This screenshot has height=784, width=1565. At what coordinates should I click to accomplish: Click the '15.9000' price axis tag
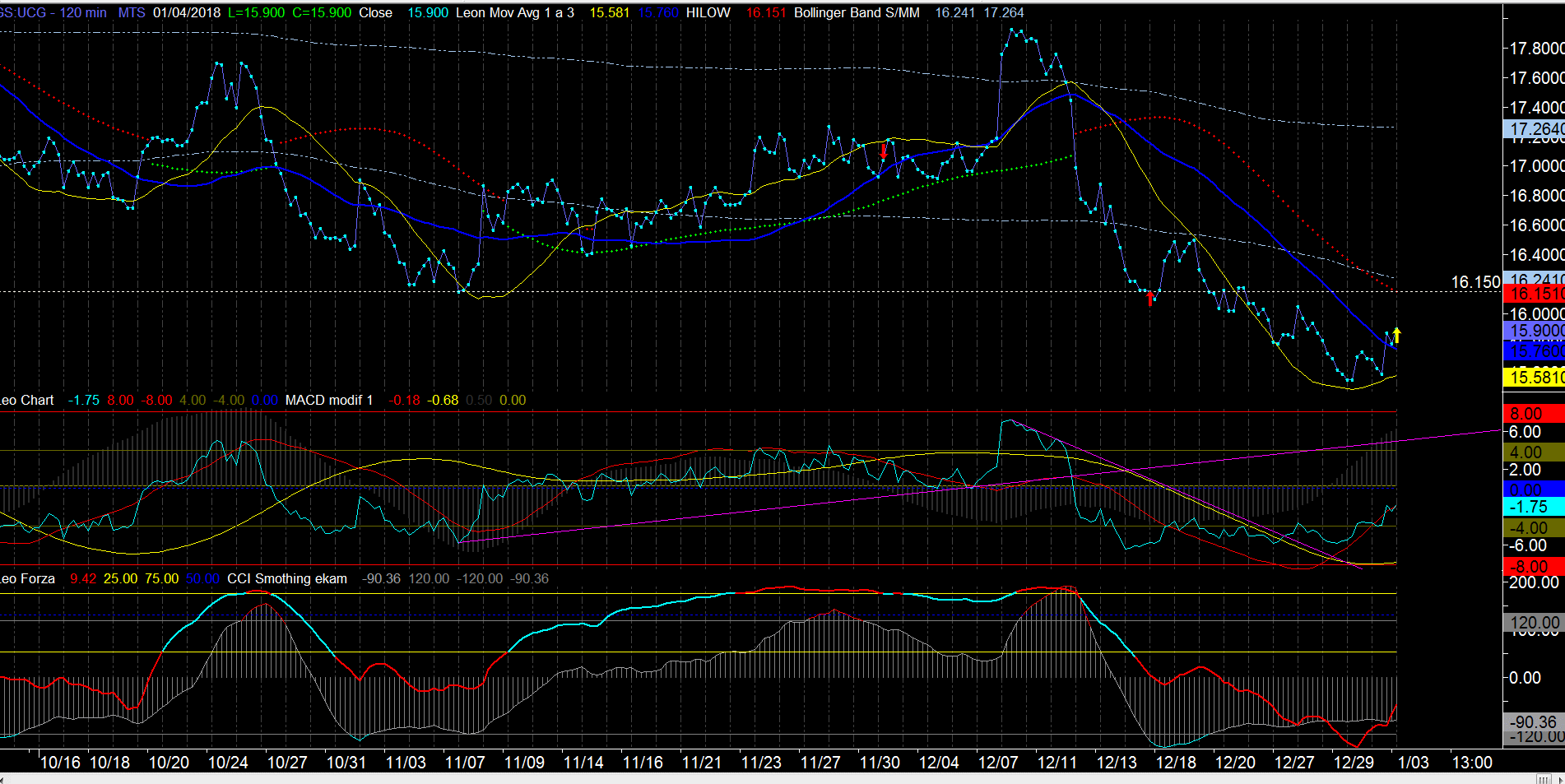coord(1534,330)
